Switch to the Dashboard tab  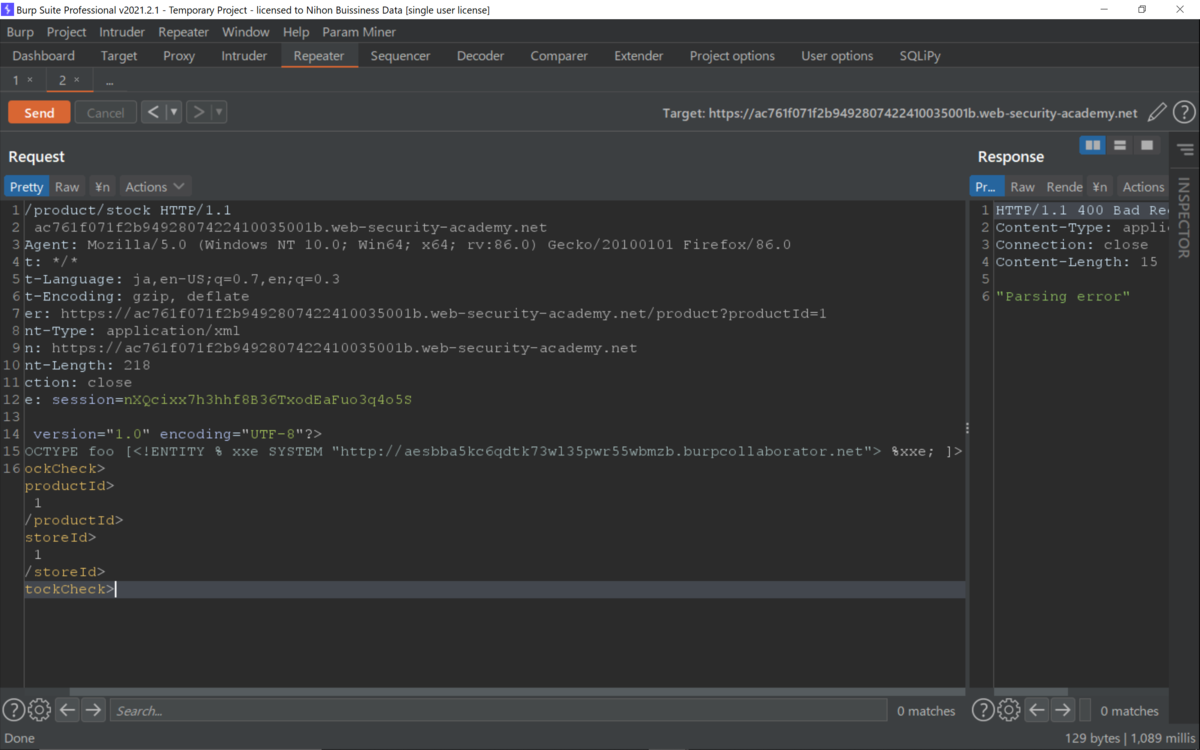[x=44, y=56]
